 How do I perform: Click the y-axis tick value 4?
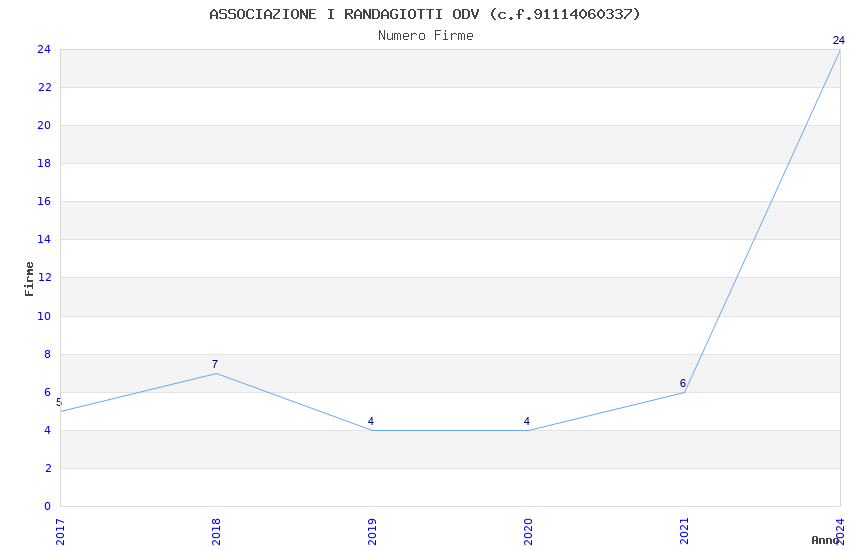(48, 430)
